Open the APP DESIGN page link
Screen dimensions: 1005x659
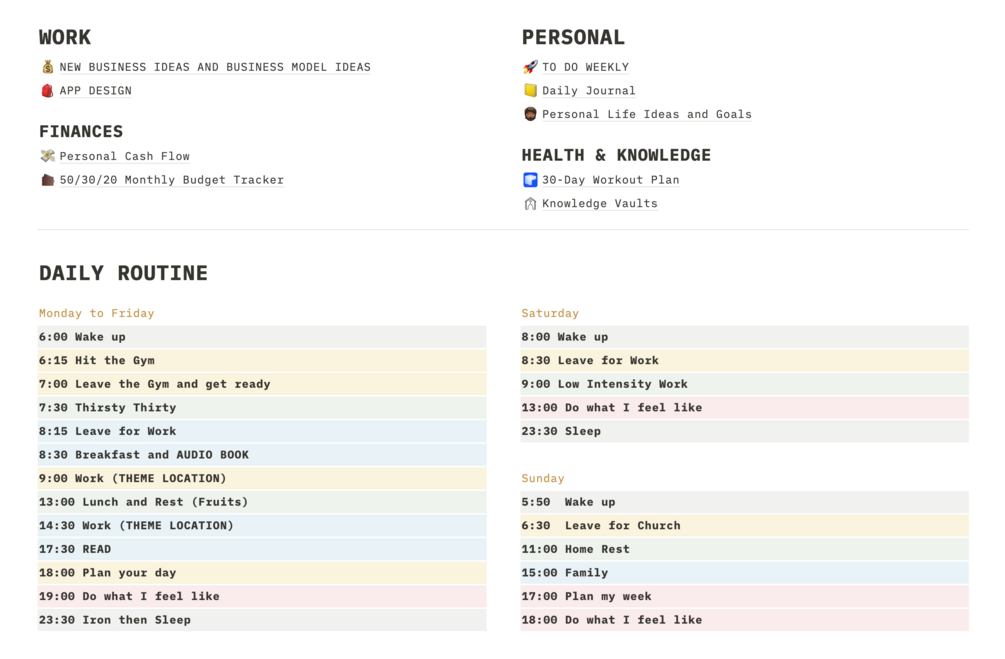click(x=95, y=91)
